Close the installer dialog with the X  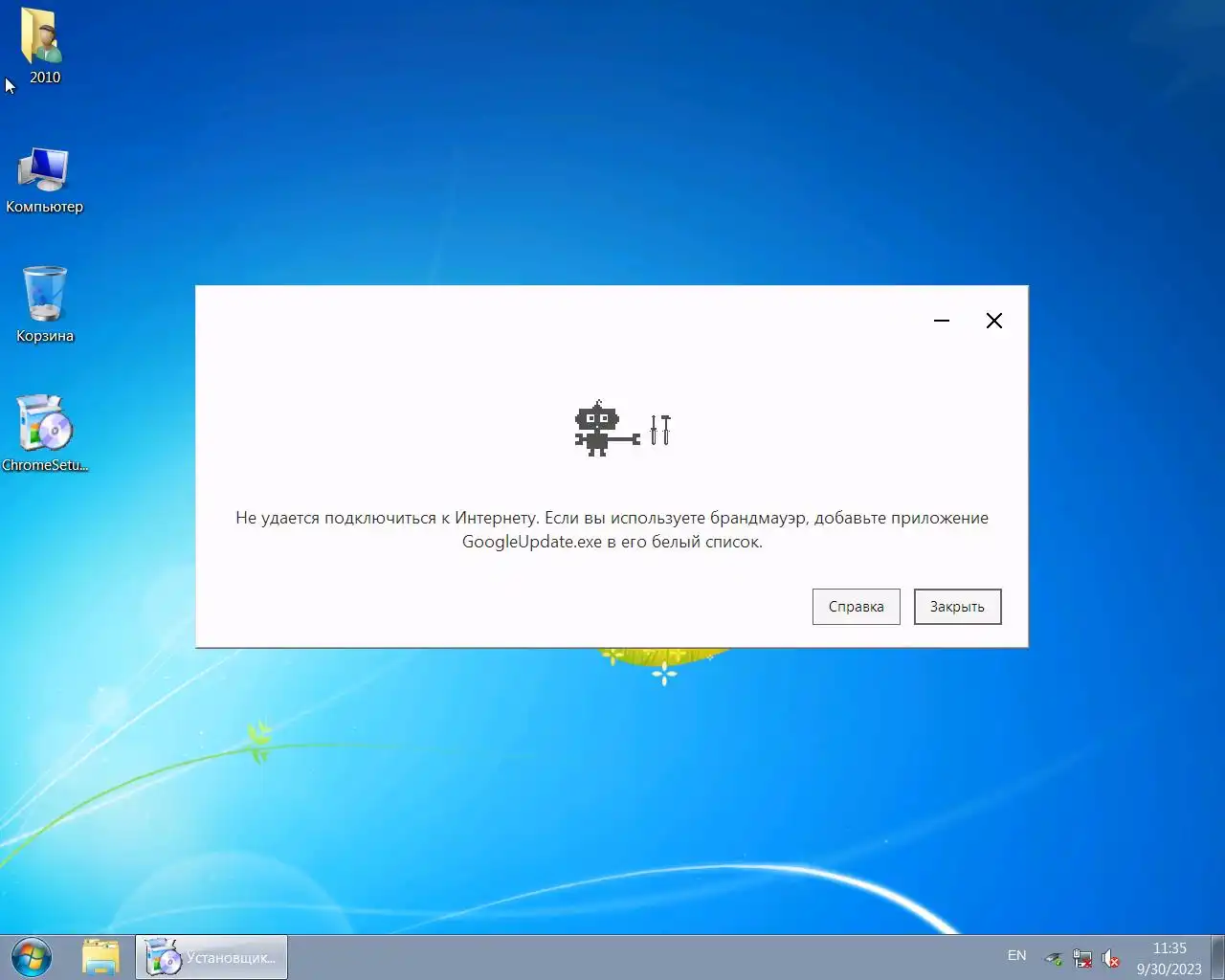coord(994,321)
